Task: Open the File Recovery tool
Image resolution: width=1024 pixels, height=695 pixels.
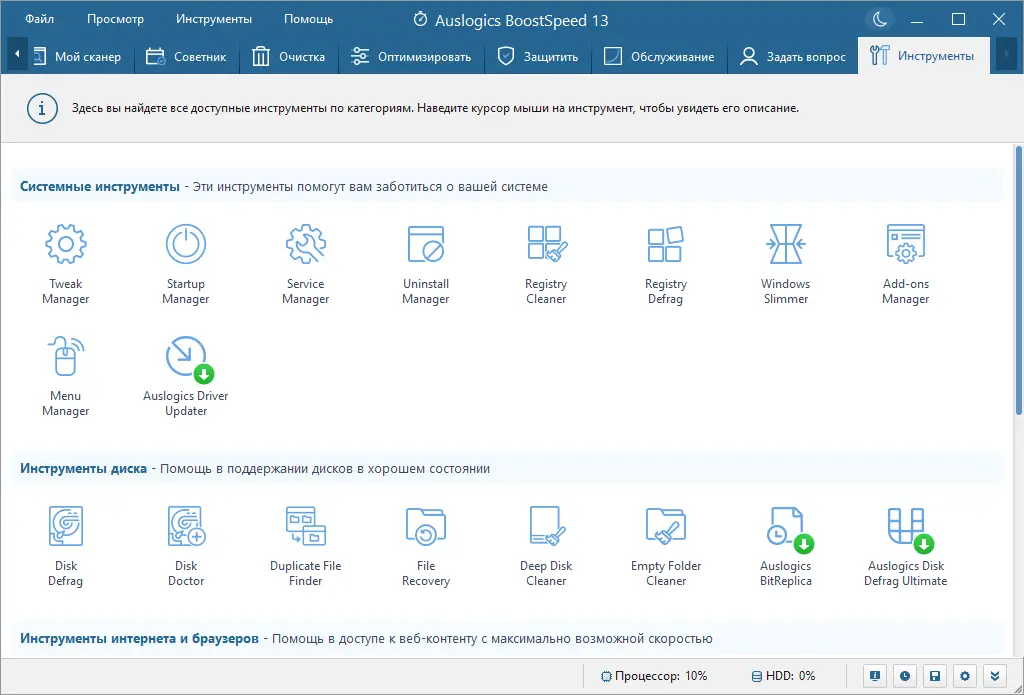Action: point(426,546)
